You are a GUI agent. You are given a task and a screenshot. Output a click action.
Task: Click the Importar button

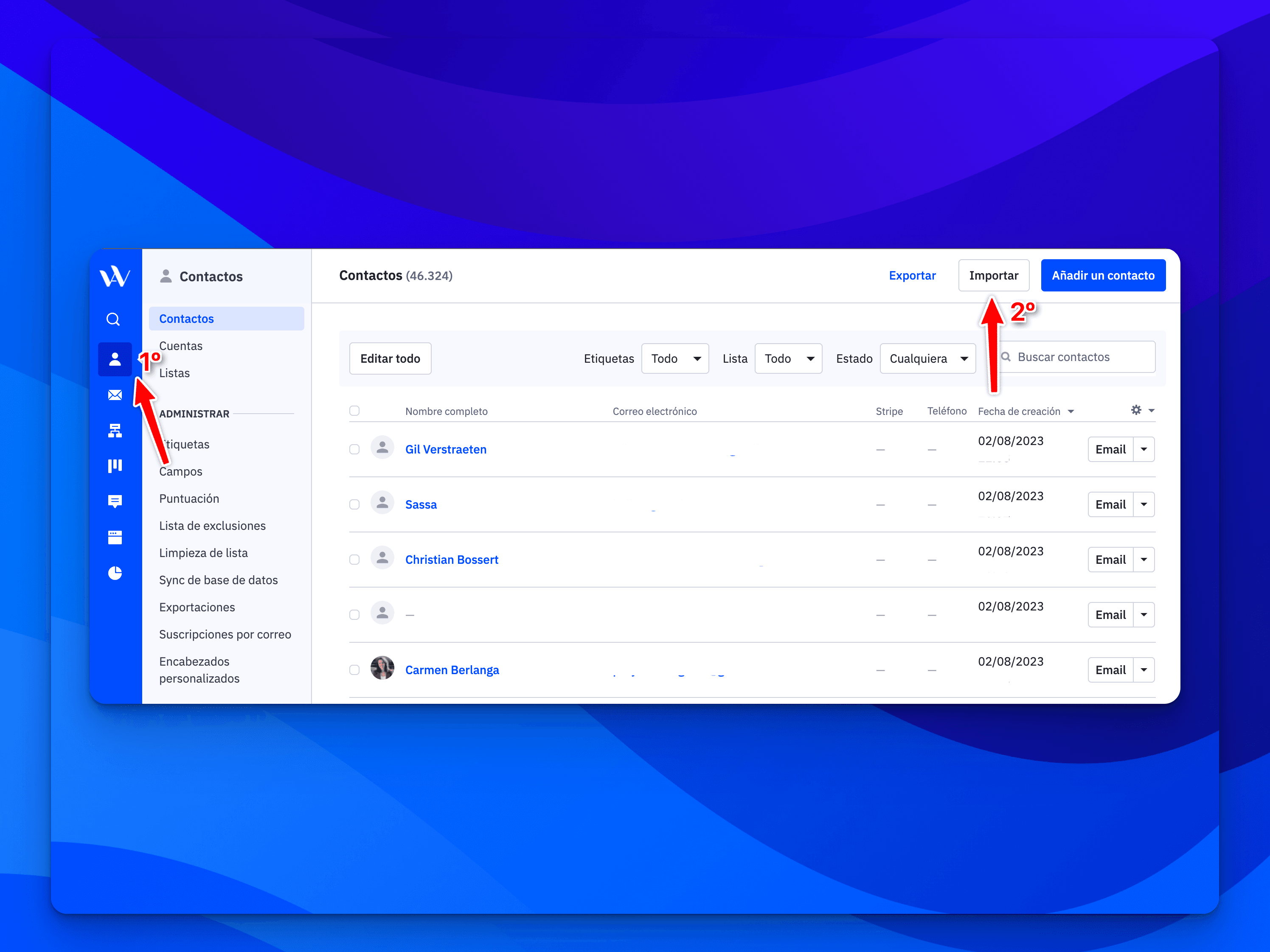point(994,275)
